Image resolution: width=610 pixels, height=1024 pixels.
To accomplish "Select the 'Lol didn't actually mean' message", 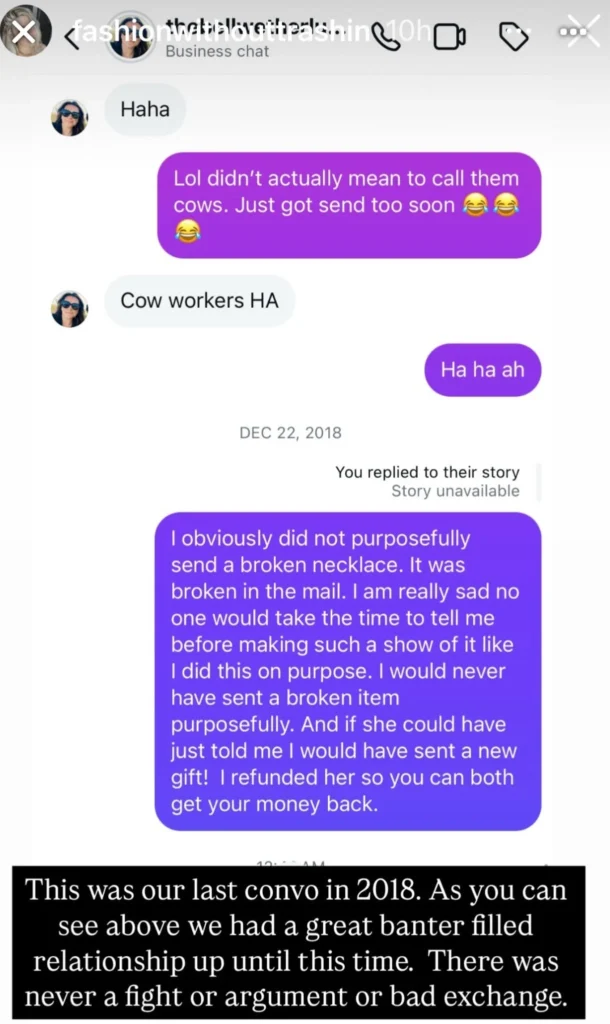I will click(349, 205).
